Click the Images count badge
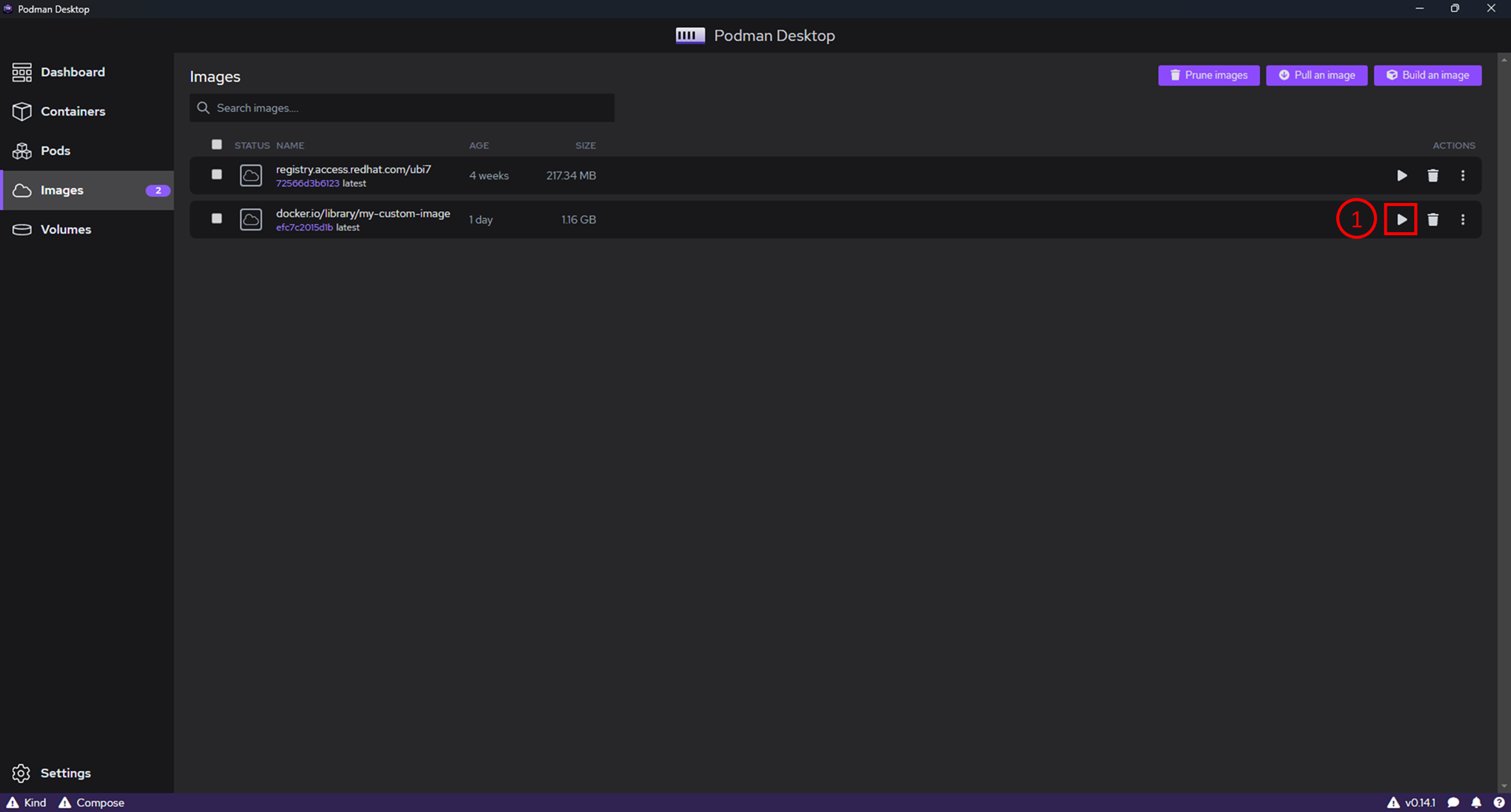This screenshot has height=812, width=1511. coord(157,190)
